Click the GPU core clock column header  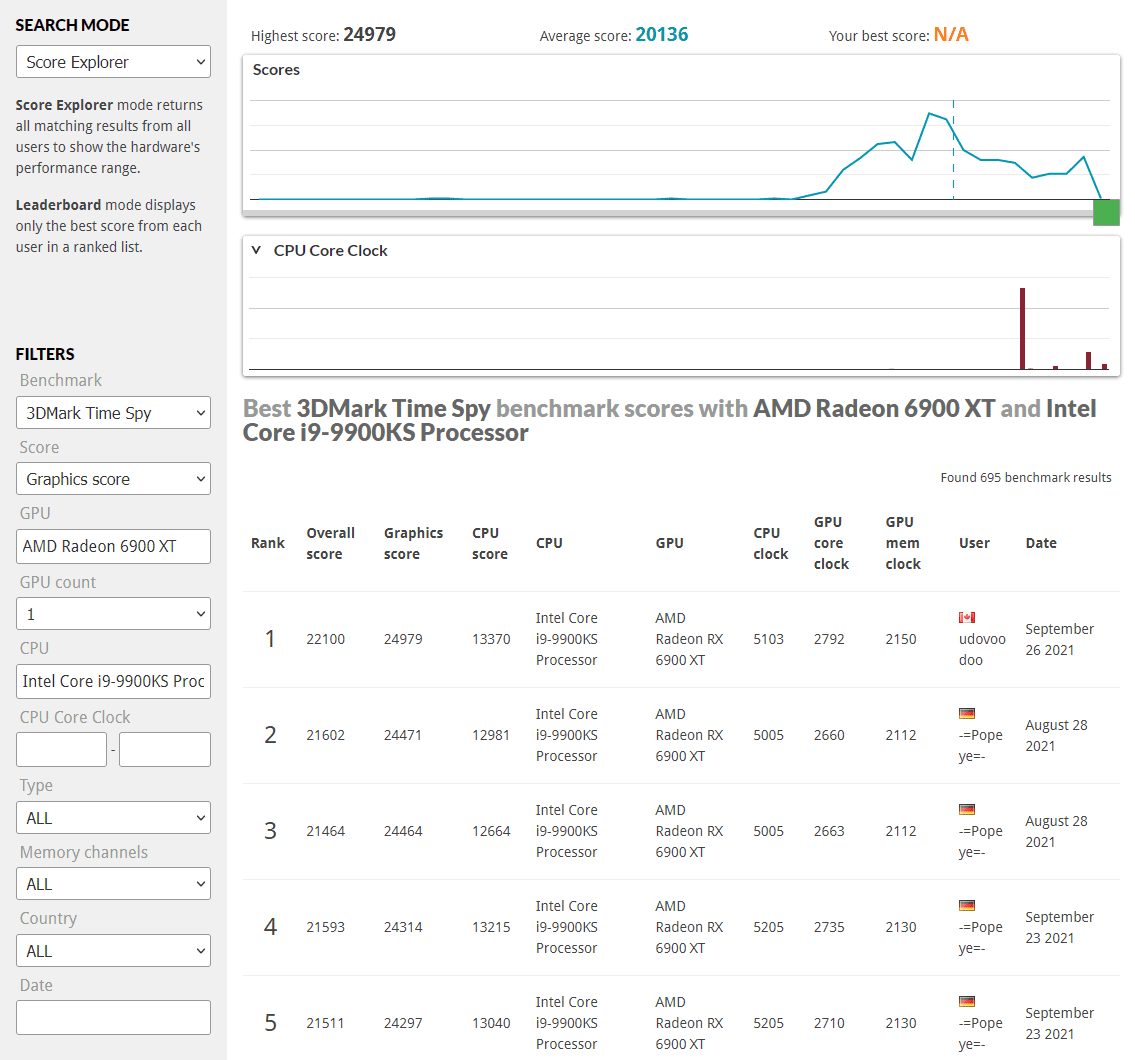[831, 543]
